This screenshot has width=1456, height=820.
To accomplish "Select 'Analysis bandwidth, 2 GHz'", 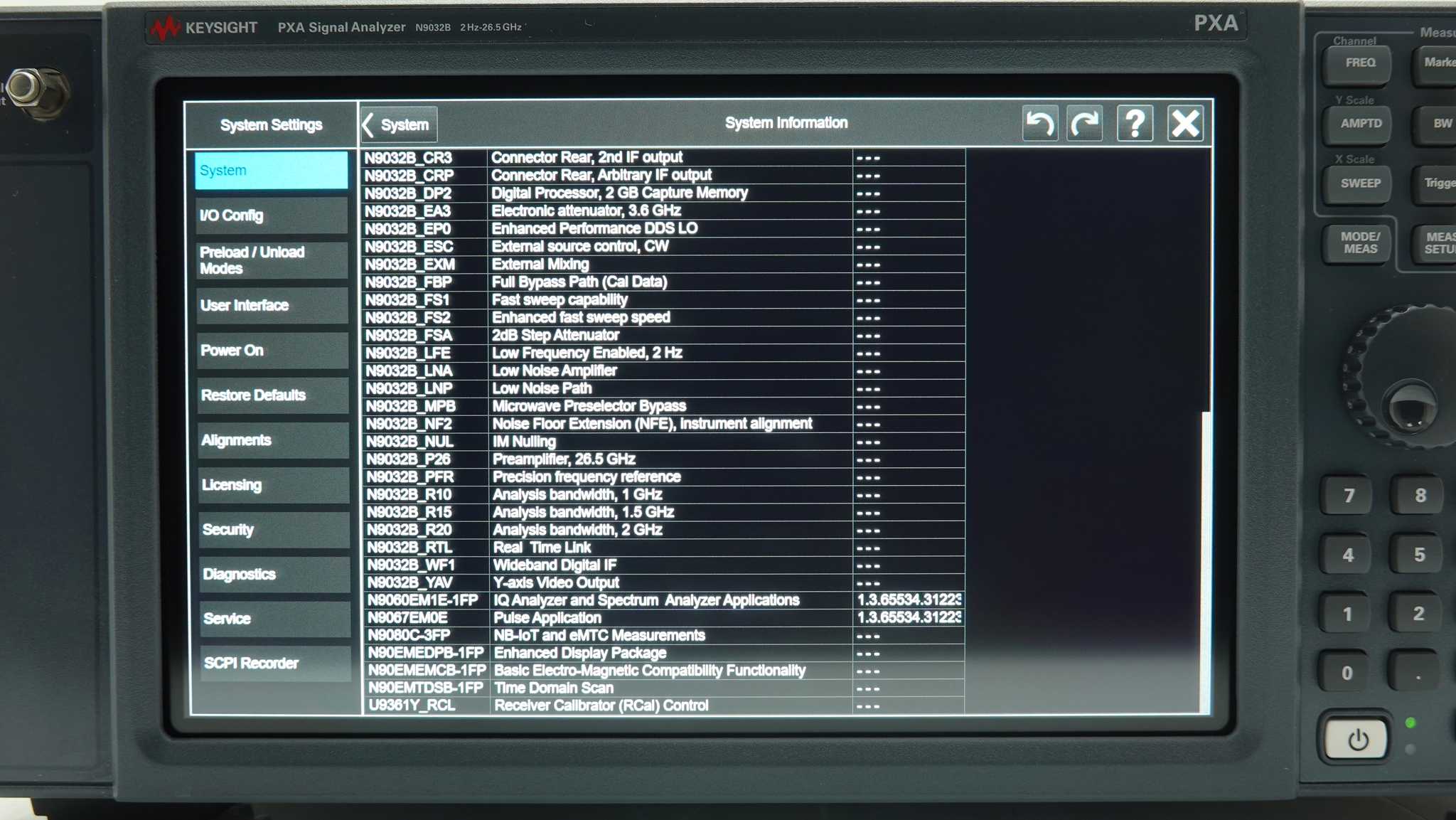I will (x=577, y=530).
